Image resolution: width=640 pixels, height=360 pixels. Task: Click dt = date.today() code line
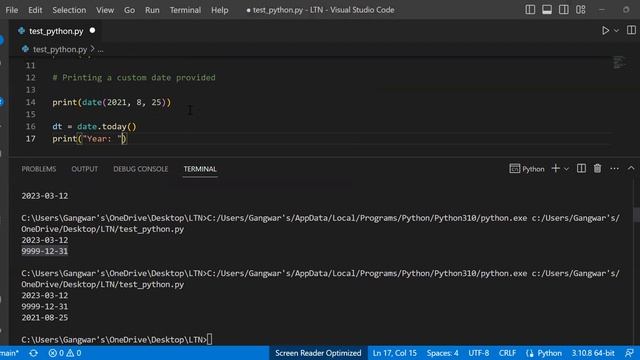(x=94, y=127)
